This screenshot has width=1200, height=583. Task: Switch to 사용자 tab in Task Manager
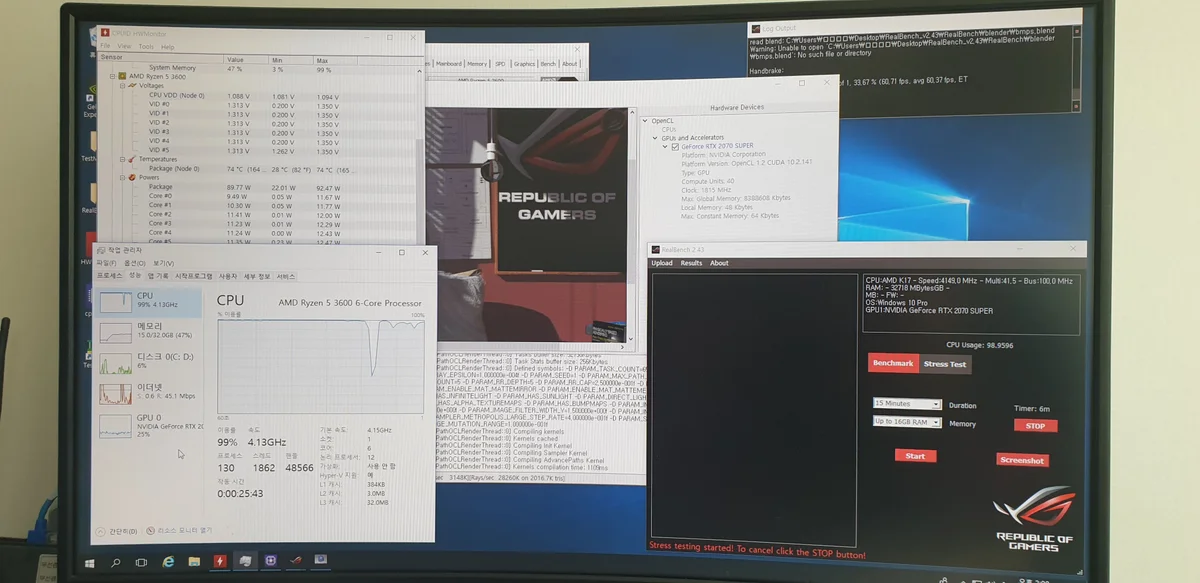pyautogui.click(x=228, y=275)
